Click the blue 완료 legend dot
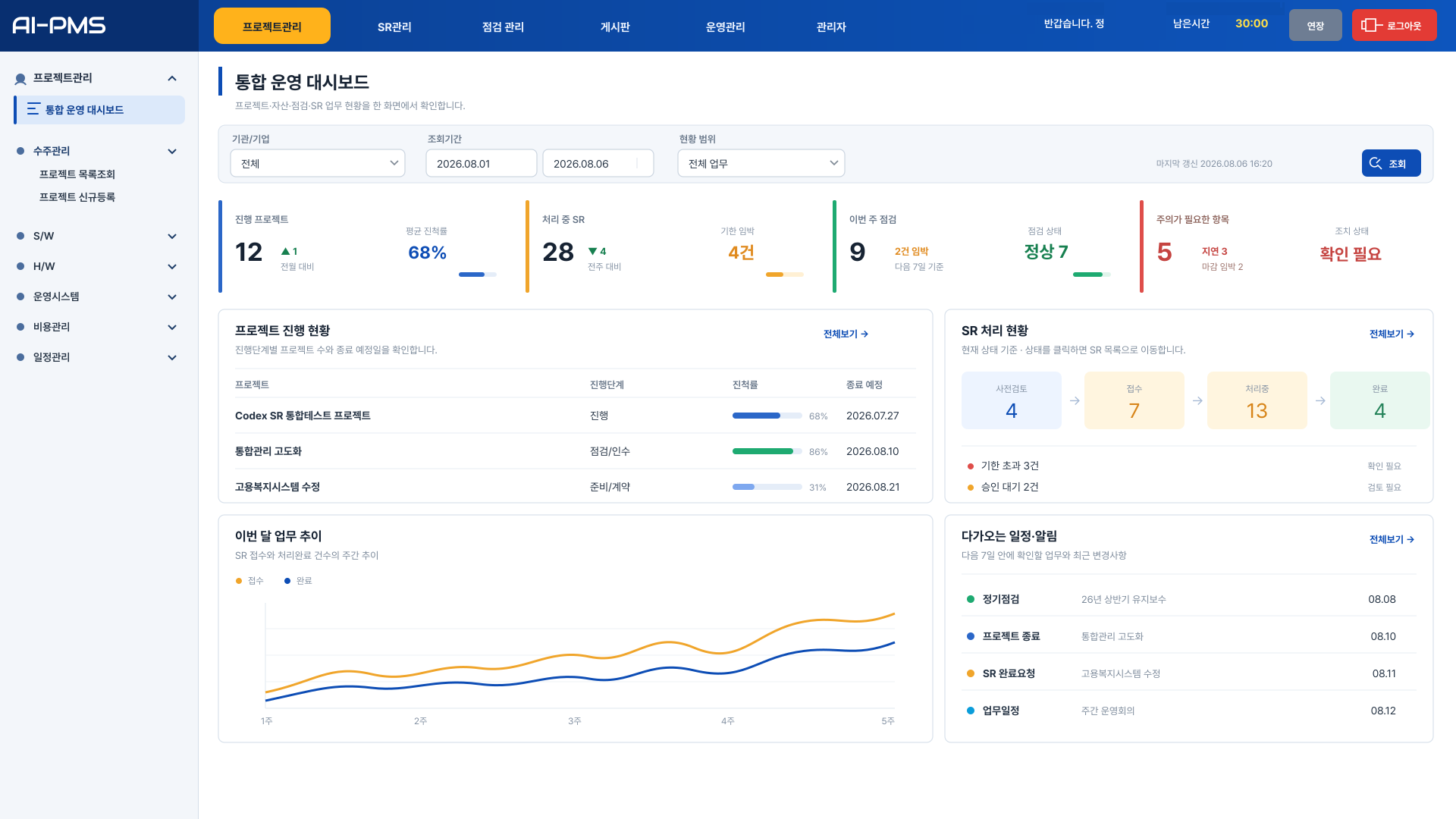 (x=287, y=581)
